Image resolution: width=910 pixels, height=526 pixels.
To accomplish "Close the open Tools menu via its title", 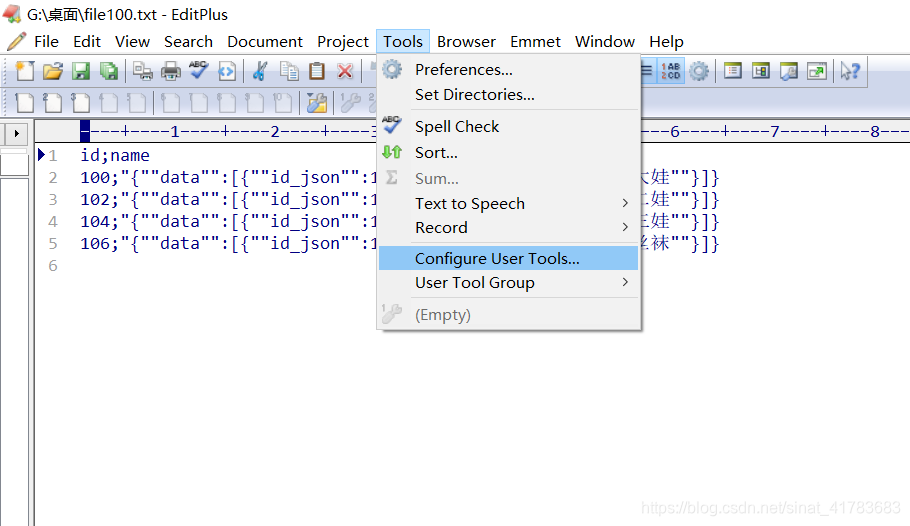I will [x=403, y=42].
